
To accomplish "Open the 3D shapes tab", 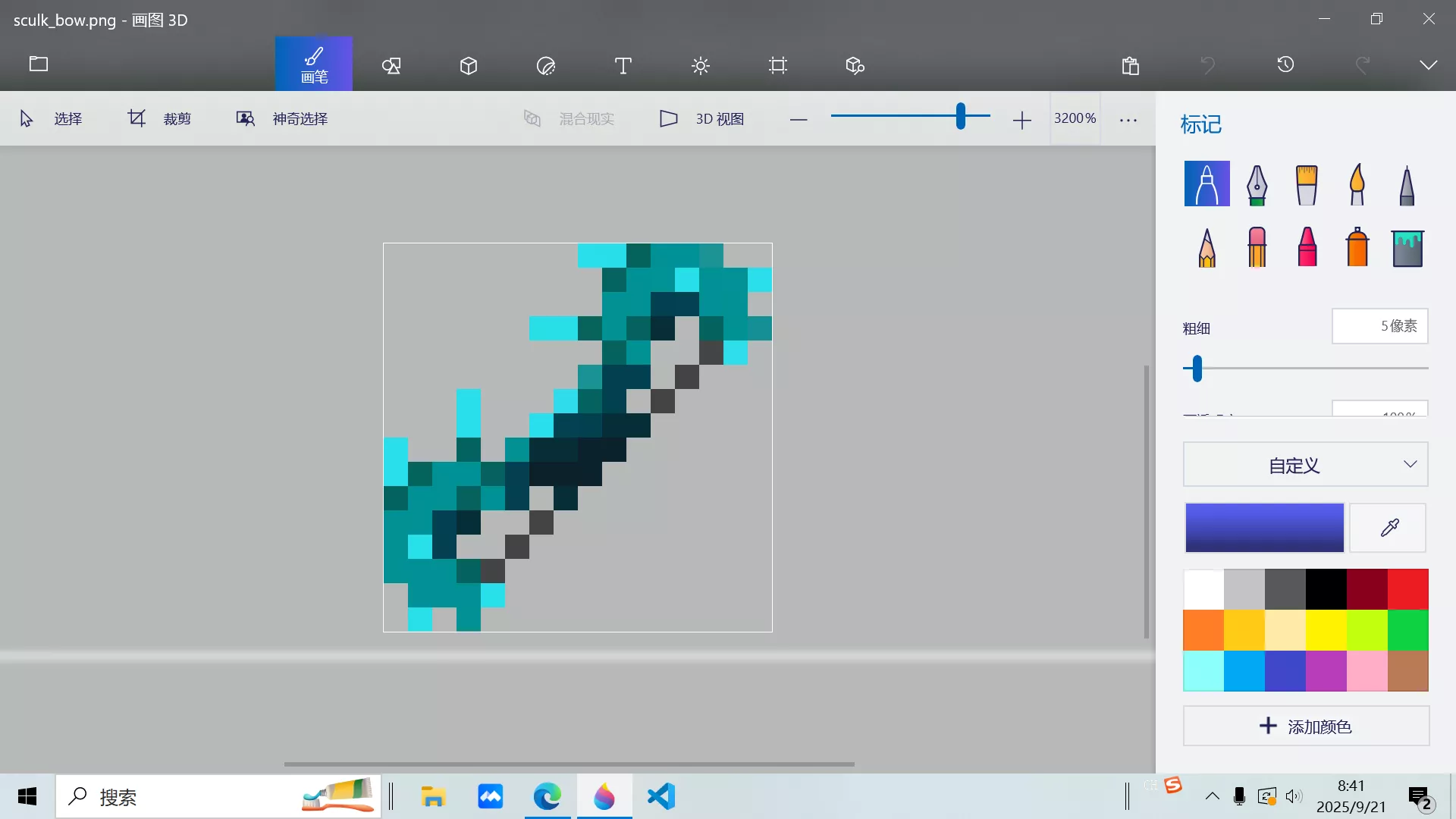I will [468, 66].
